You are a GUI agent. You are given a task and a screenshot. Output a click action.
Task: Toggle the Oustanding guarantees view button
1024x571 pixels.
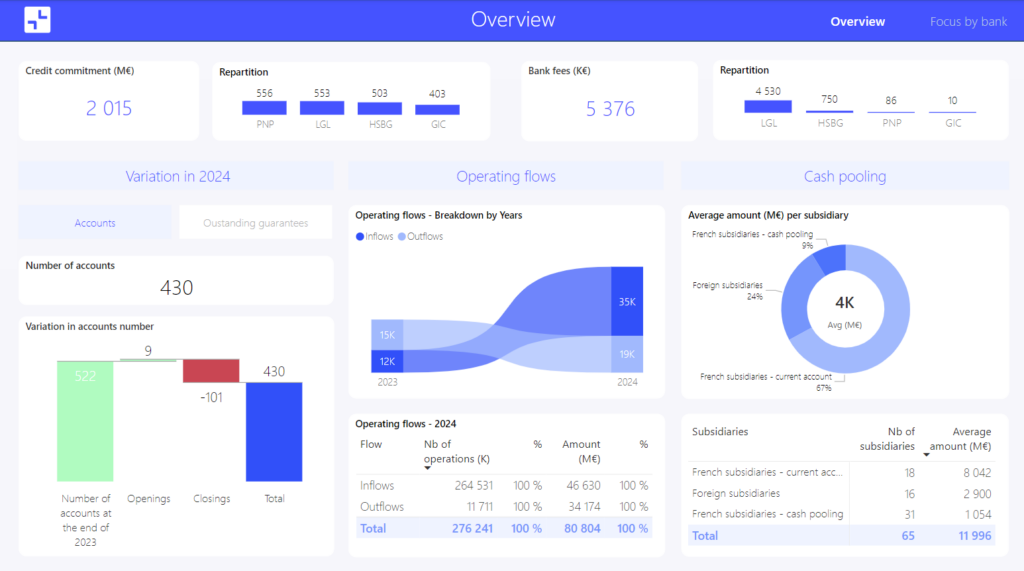coord(255,223)
